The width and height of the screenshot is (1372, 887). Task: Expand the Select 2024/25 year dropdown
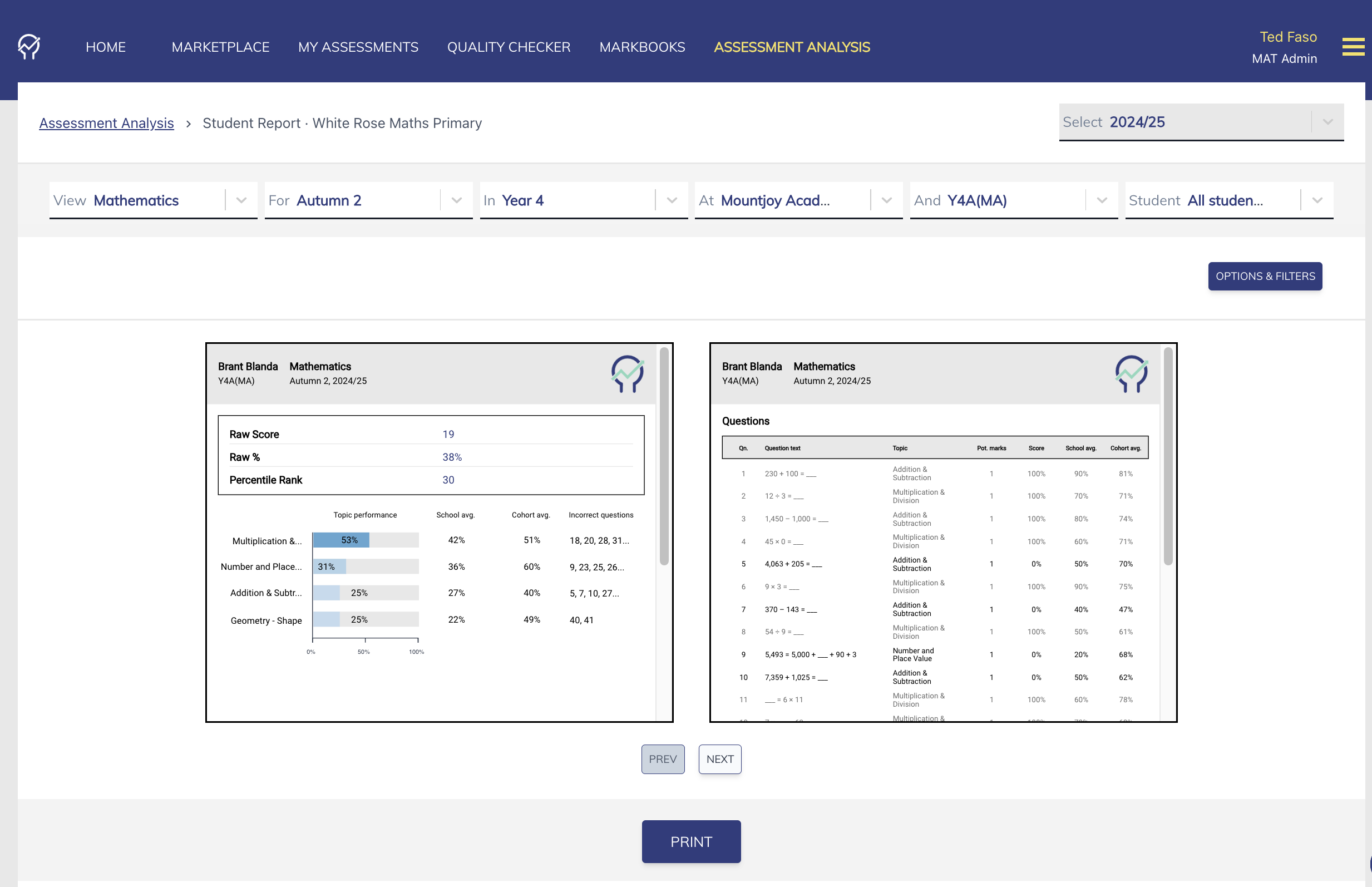click(x=1201, y=122)
